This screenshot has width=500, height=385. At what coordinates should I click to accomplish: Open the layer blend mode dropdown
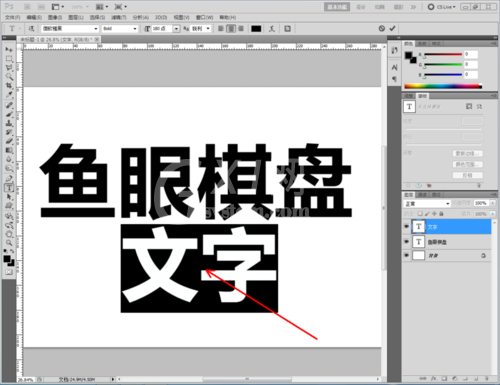427,203
